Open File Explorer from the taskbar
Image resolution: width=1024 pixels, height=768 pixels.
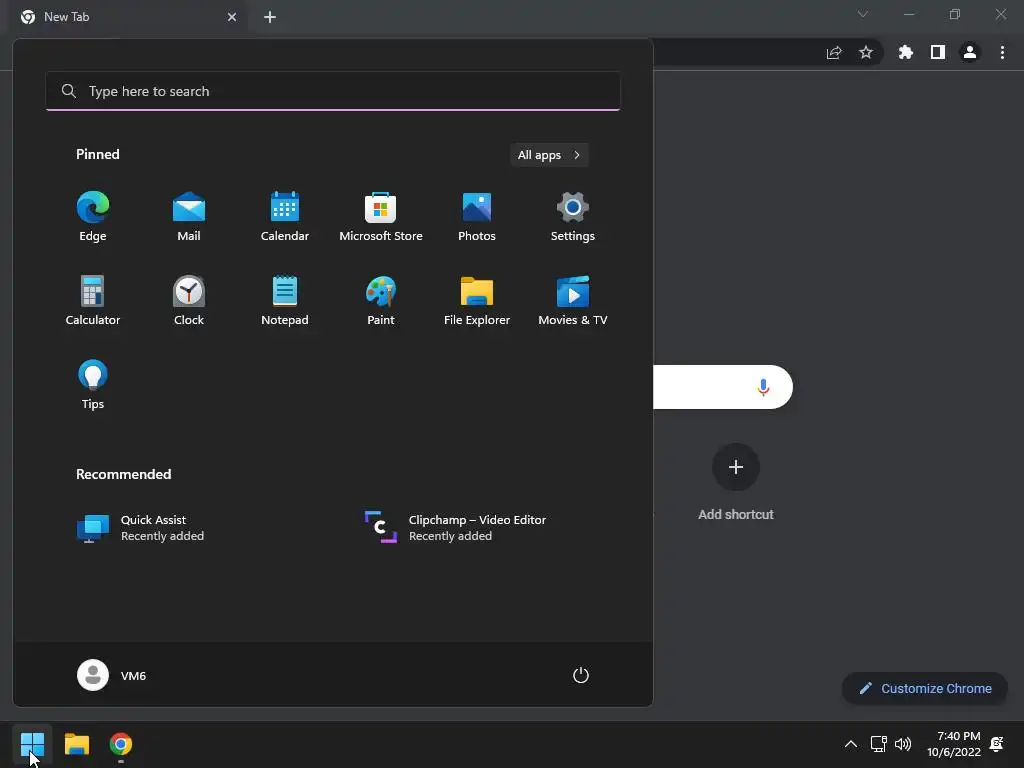77,744
